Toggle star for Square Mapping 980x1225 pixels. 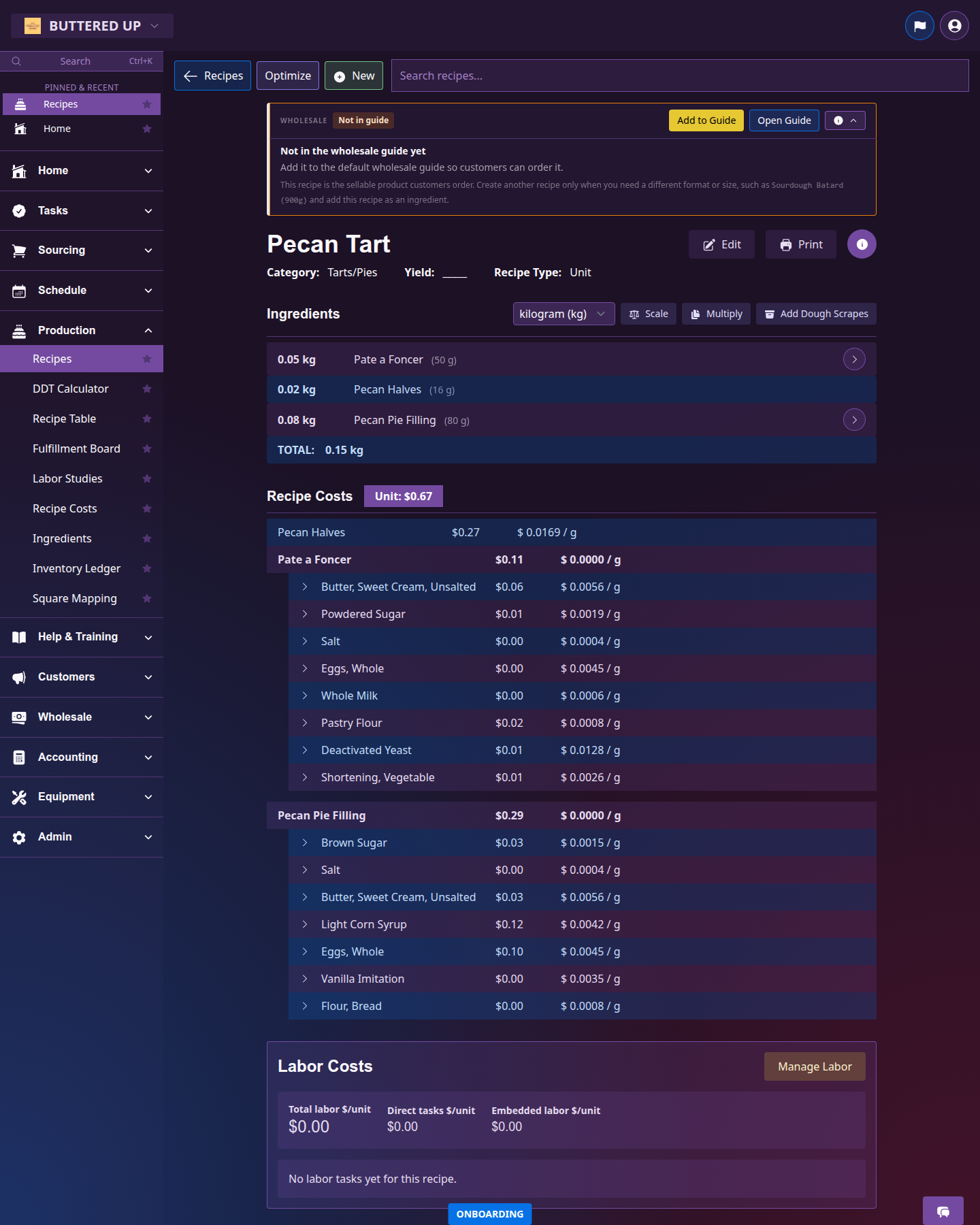[147, 598]
